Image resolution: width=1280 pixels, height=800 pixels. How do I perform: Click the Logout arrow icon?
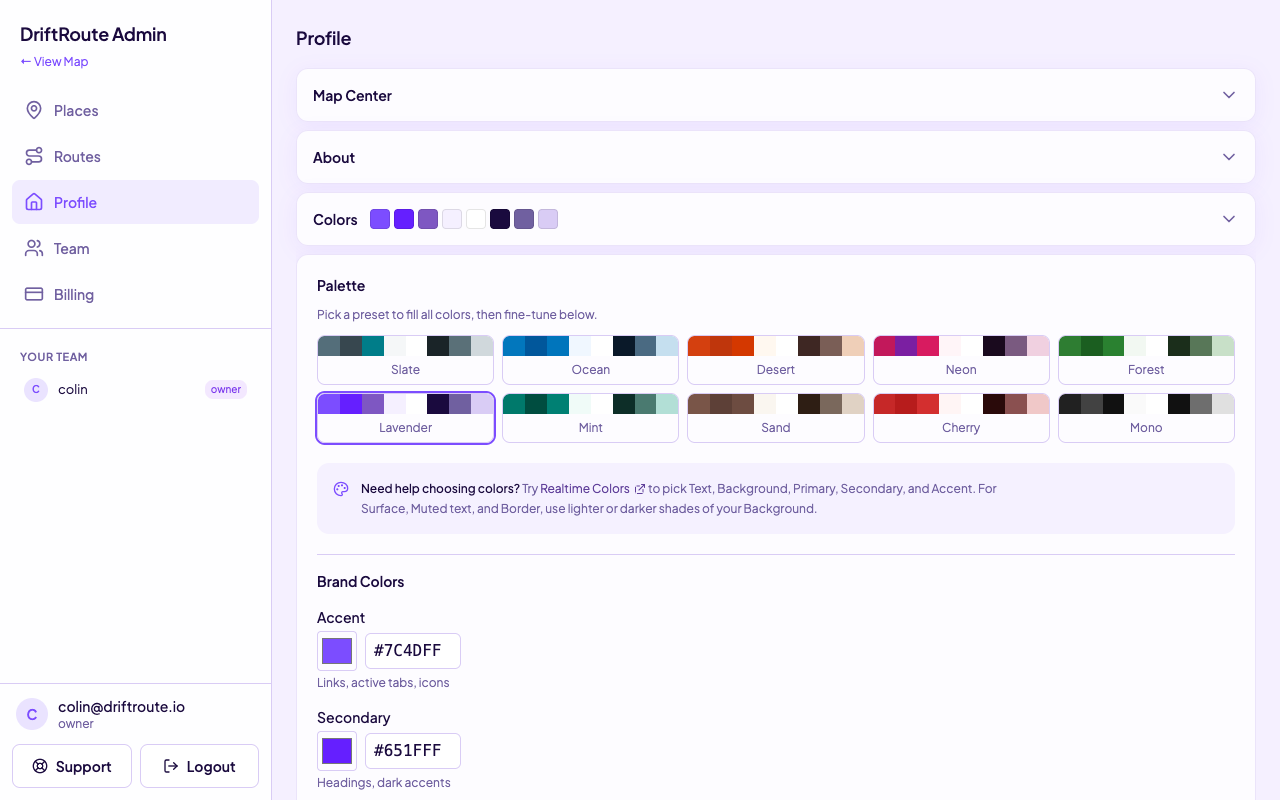tap(171, 766)
